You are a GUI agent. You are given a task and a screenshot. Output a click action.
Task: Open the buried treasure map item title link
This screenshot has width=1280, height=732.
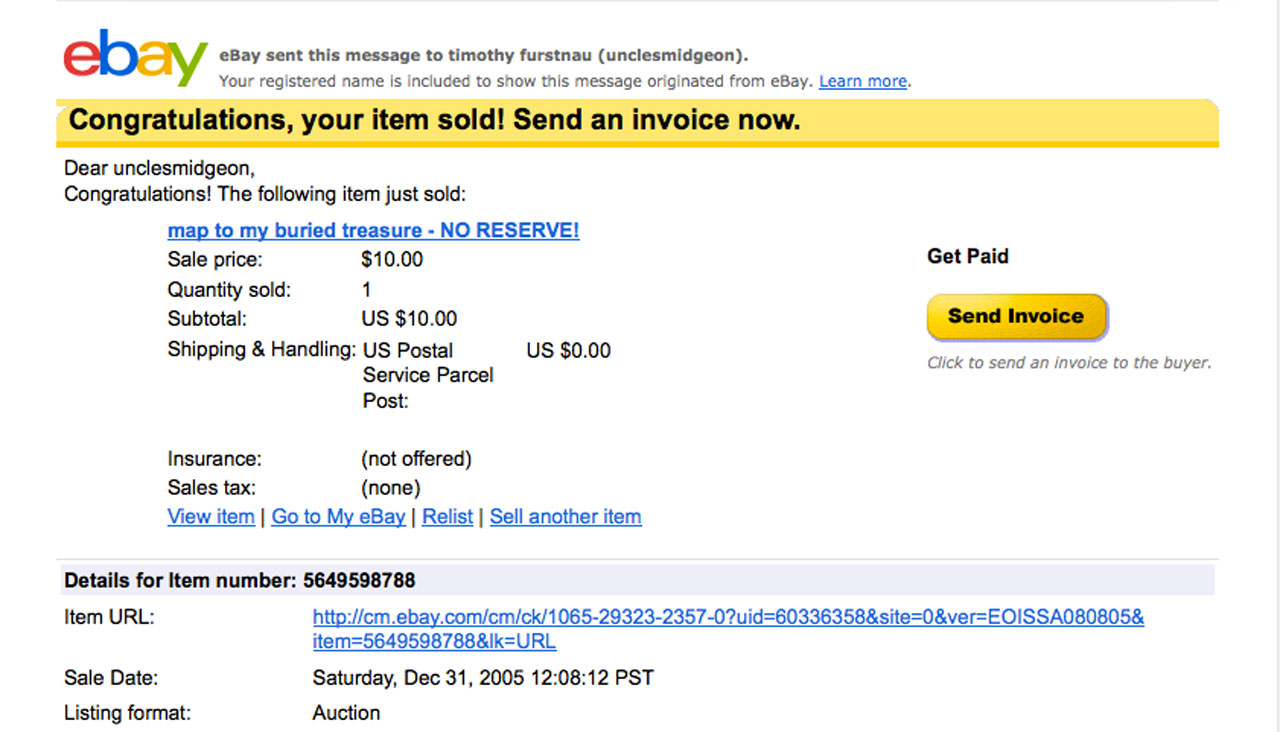[373, 231]
